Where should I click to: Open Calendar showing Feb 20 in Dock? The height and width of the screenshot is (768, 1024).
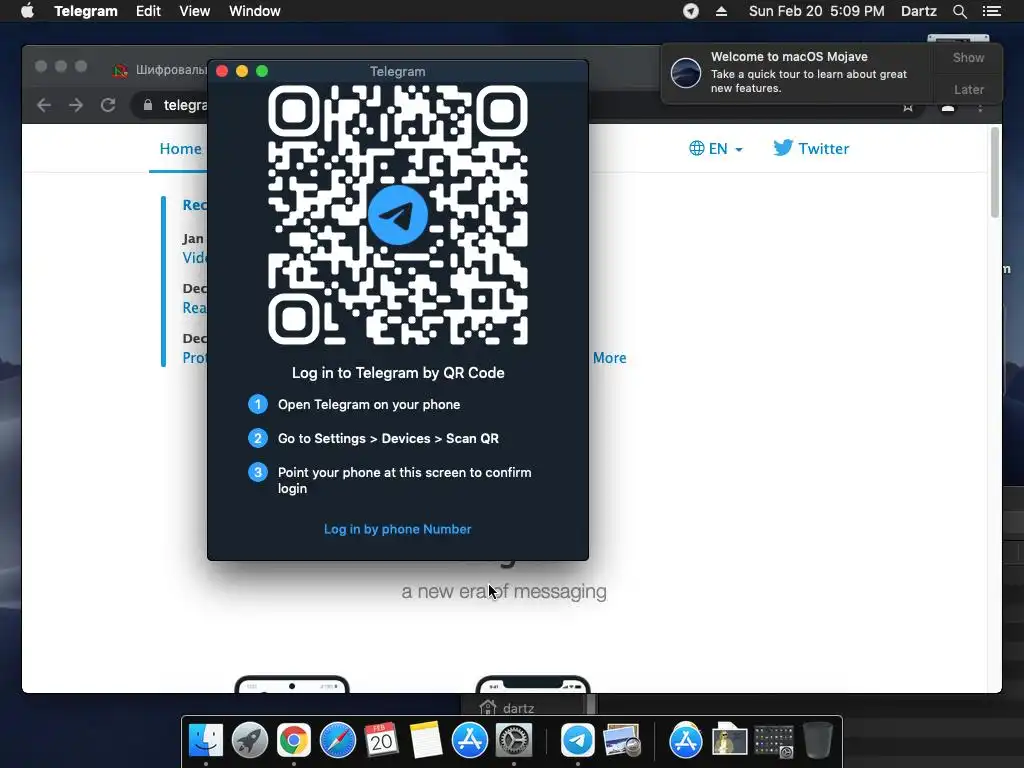point(381,741)
